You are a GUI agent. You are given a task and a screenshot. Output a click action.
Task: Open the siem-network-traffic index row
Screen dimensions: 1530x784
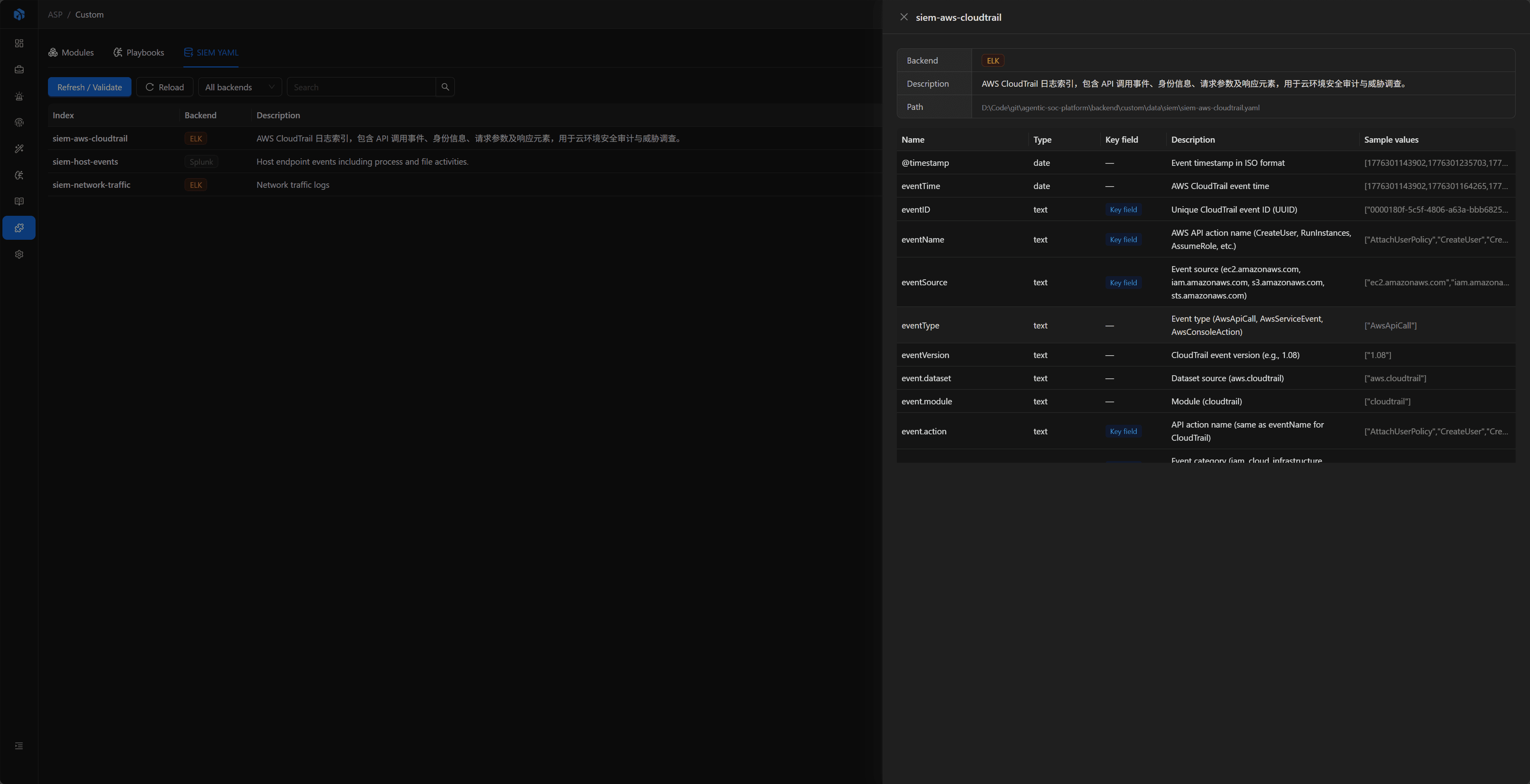[464, 185]
